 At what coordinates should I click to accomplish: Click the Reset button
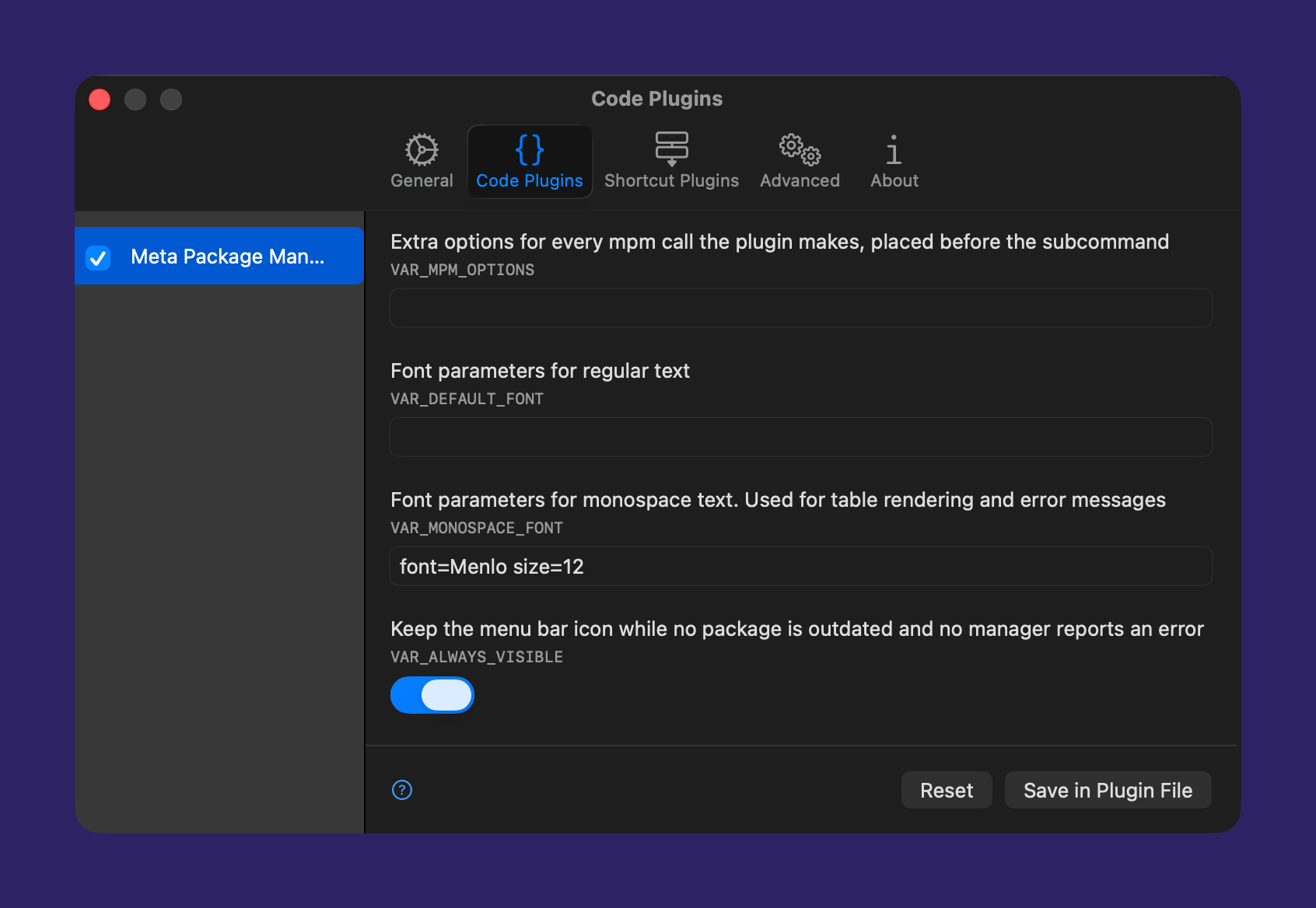pyautogui.click(x=947, y=790)
